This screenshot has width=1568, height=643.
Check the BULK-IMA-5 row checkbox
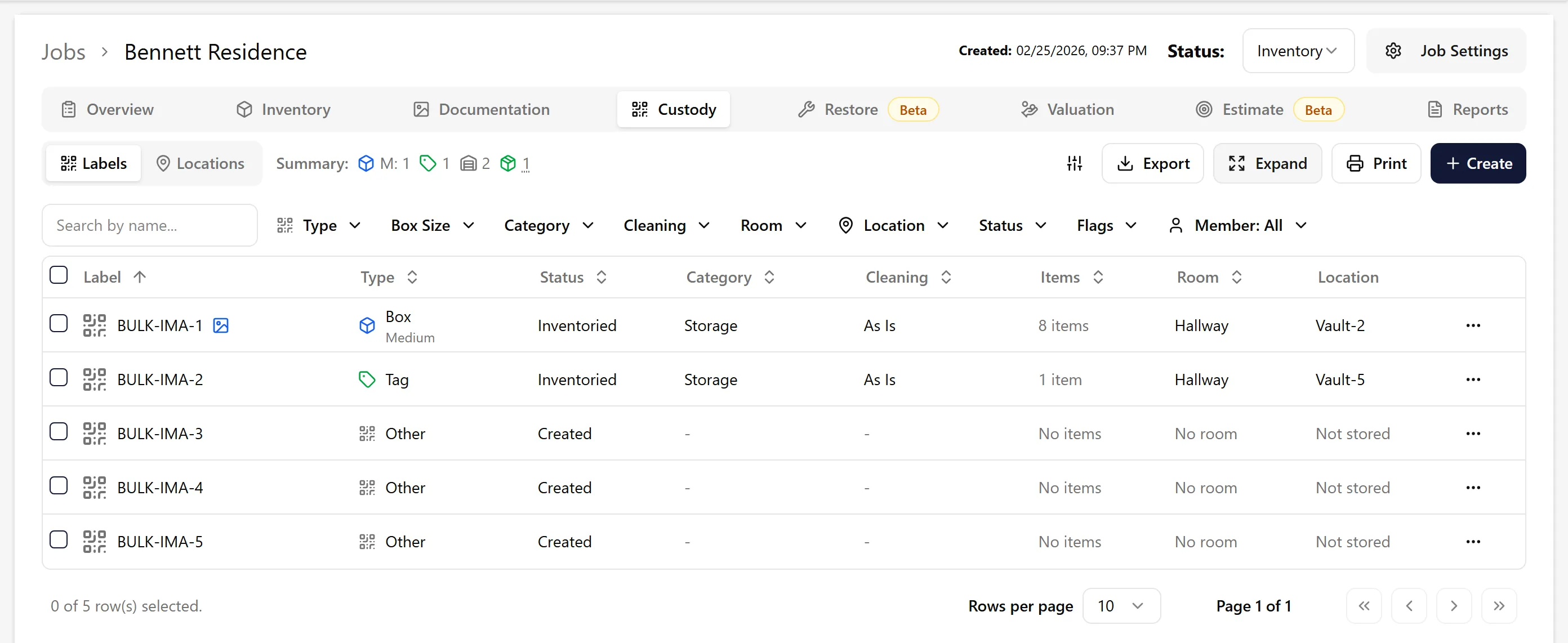tap(59, 540)
